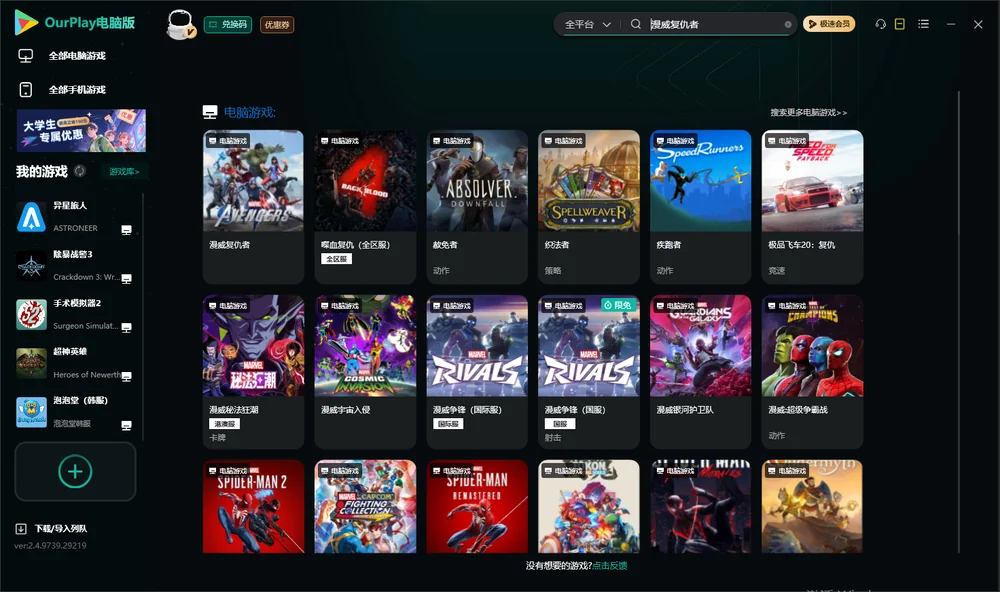Open customer service headset icon
Image resolution: width=1000 pixels, height=592 pixels.
880,24
